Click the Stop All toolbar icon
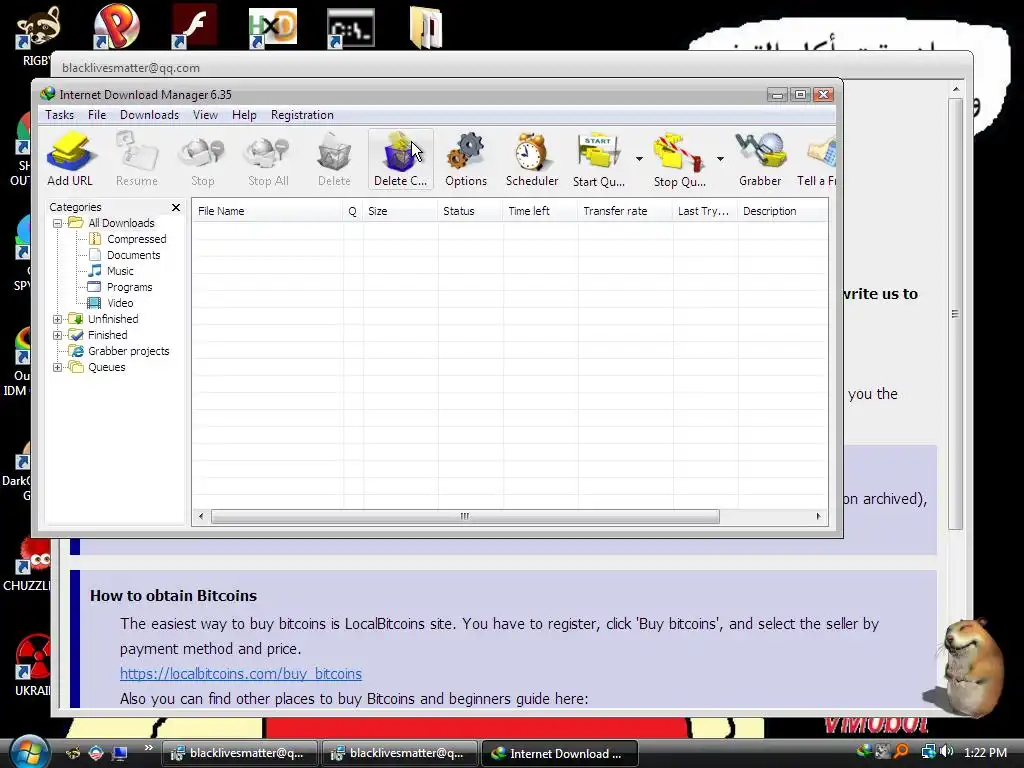This screenshot has width=1024, height=768. [x=268, y=159]
